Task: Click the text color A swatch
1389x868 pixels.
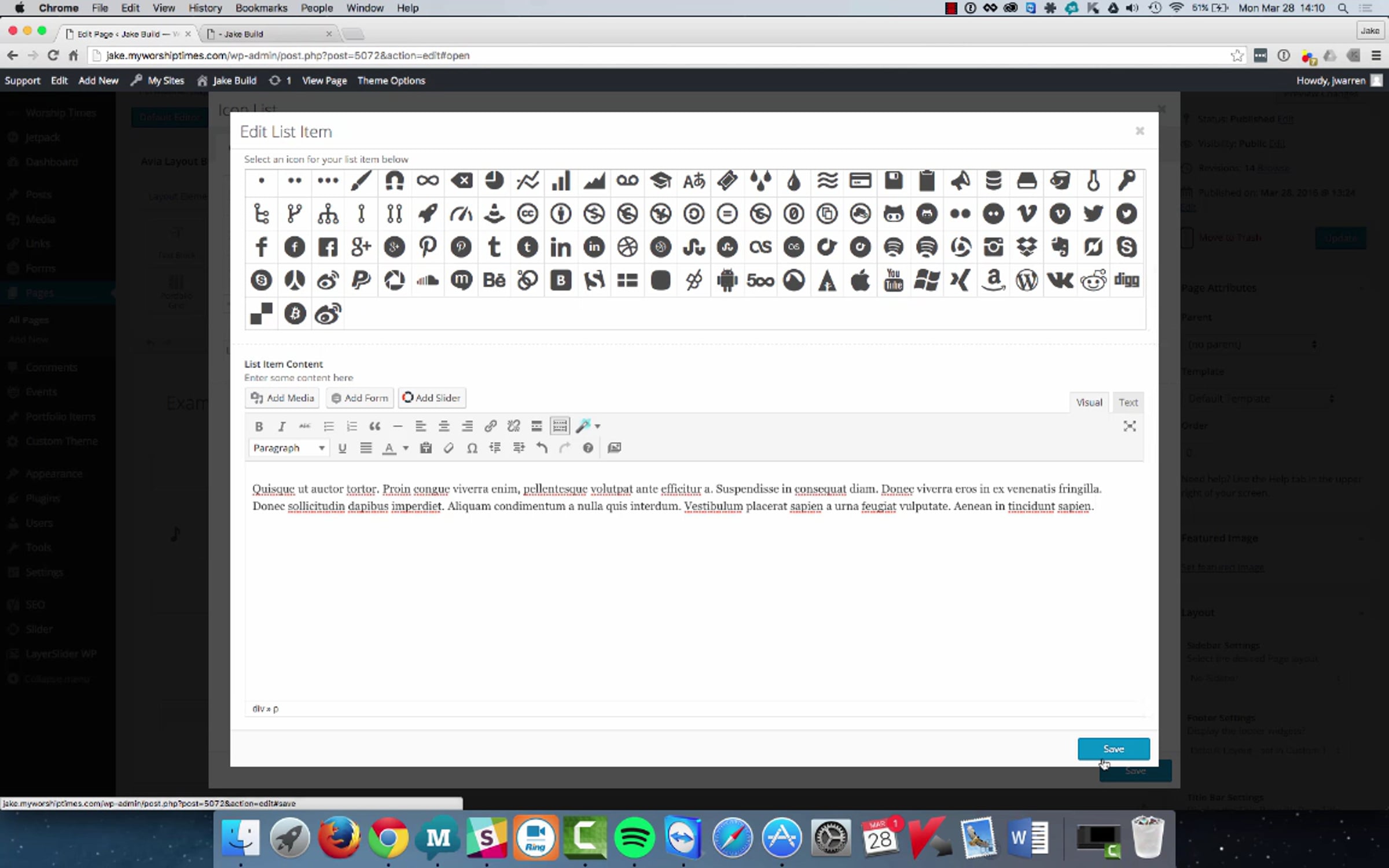Action: pos(389,448)
